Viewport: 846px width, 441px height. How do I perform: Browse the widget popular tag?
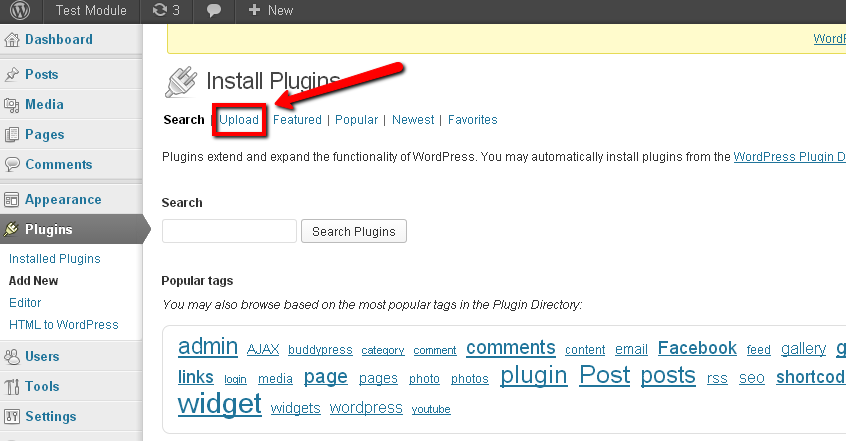220,404
